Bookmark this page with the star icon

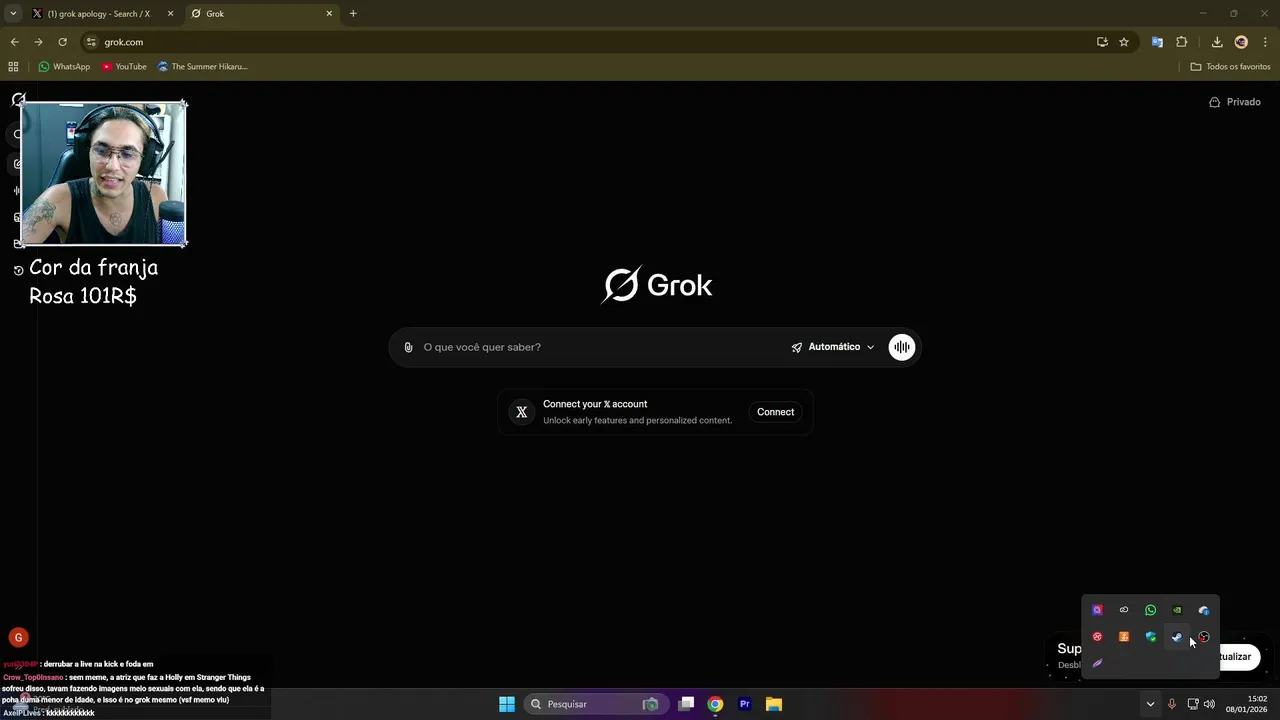point(1124,42)
